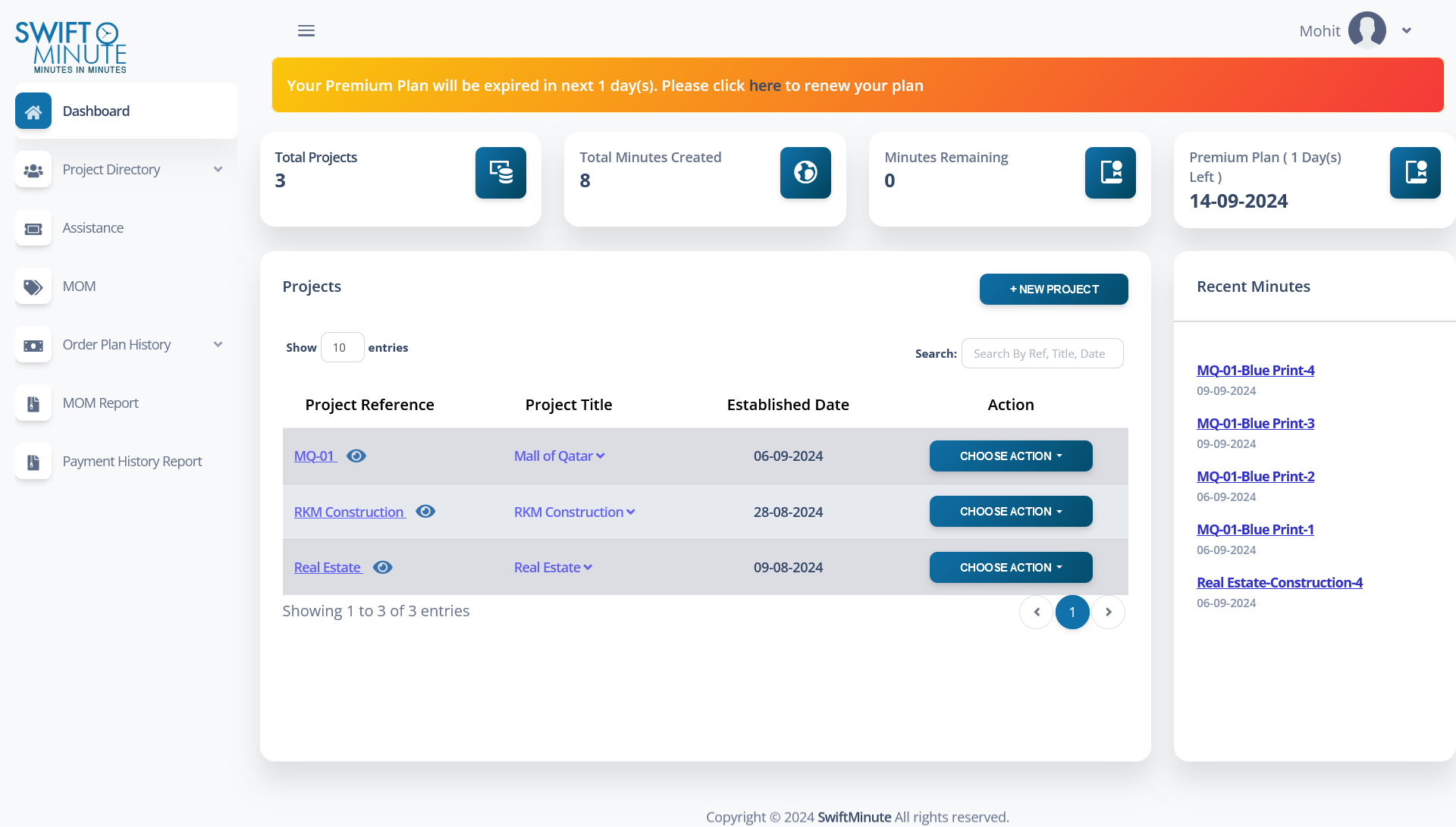Viewport: 1456px width, 827px height.
Task: Open the Choose Action dropdown for MQ-01
Action: [x=1010, y=456]
